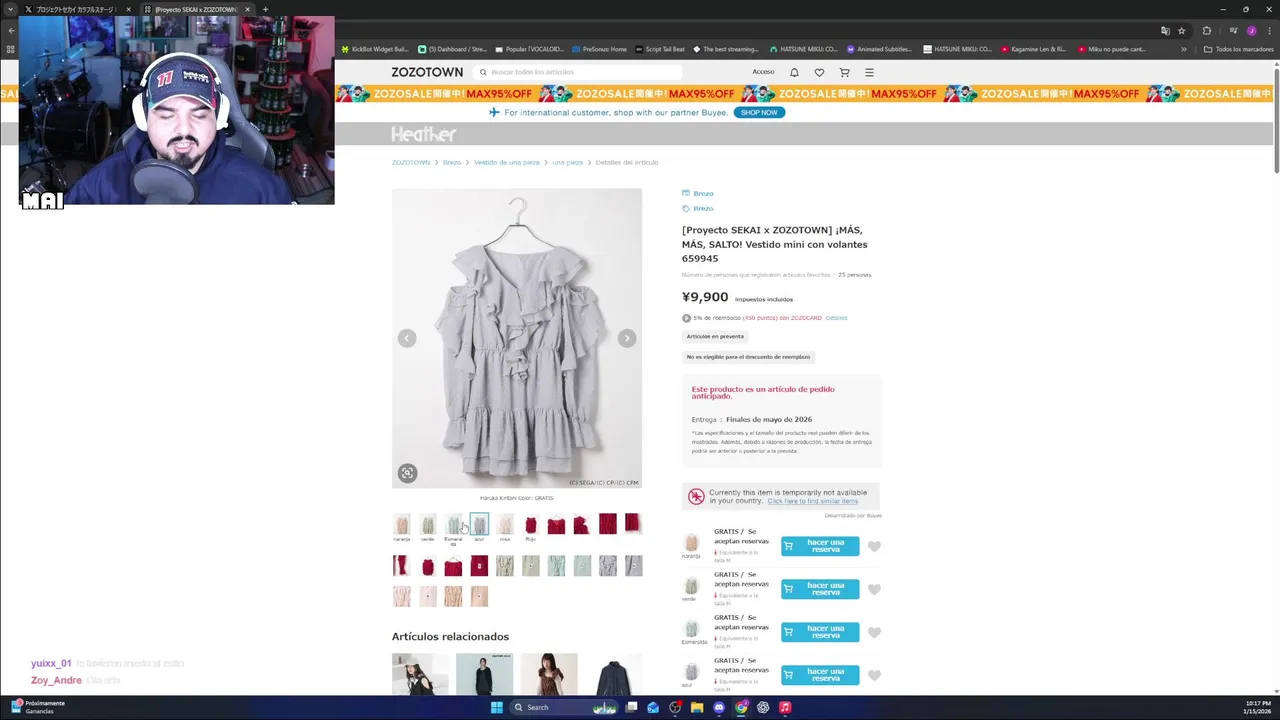Go to una pieza breadcrumb

click(x=567, y=162)
